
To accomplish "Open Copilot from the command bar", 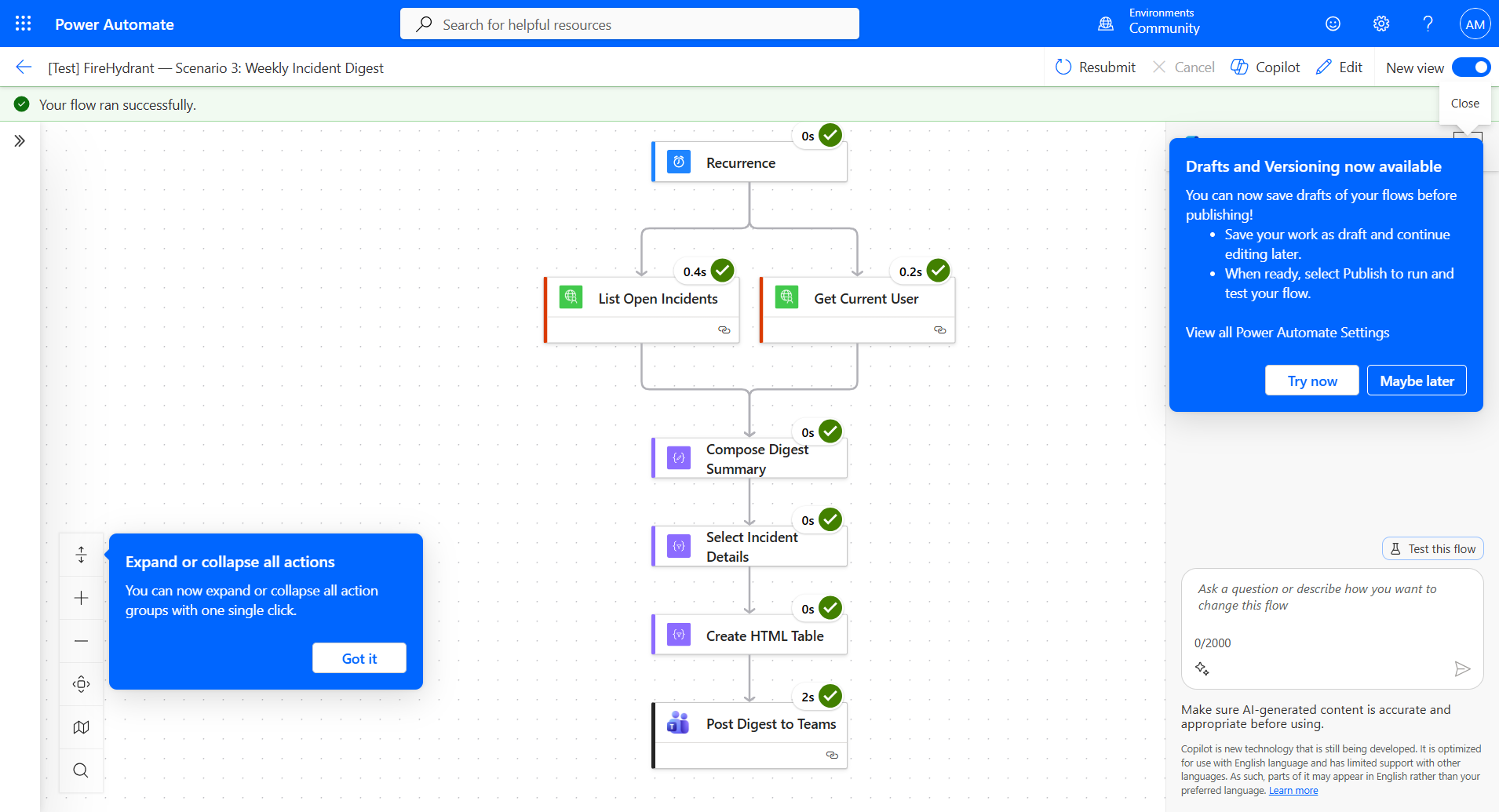I will 1265,67.
